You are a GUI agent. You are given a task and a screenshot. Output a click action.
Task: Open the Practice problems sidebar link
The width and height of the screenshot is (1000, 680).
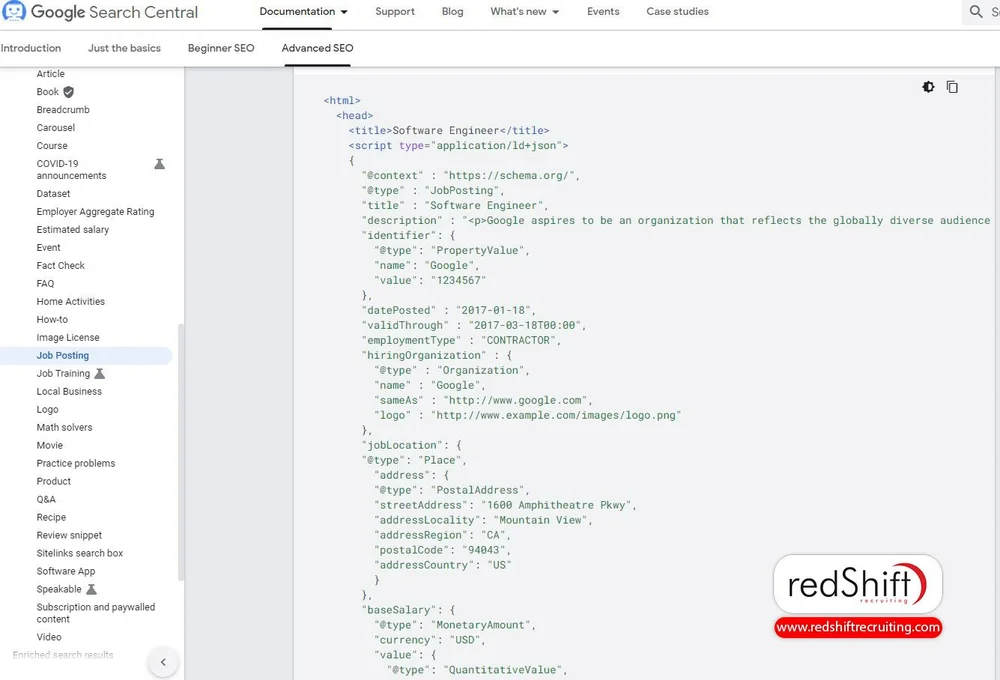pyautogui.click(x=76, y=463)
